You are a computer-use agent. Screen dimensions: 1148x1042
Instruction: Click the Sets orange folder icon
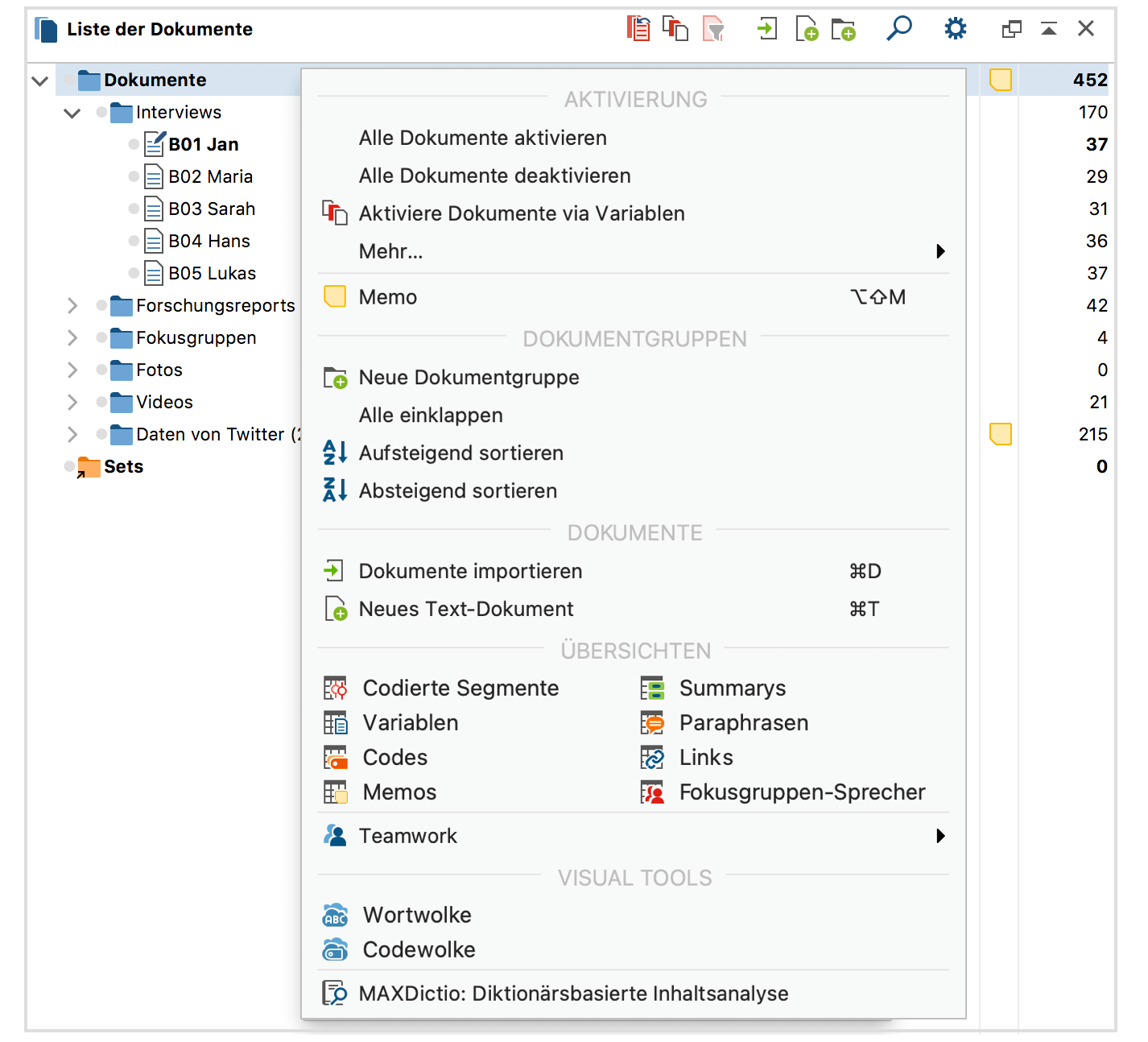click(x=89, y=467)
